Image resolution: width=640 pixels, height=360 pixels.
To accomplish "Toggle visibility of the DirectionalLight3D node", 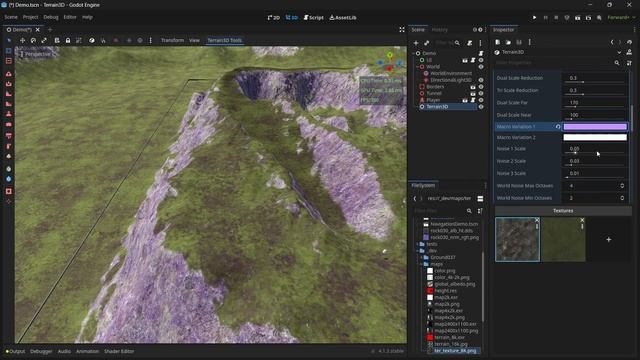I will tap(481, 80).
